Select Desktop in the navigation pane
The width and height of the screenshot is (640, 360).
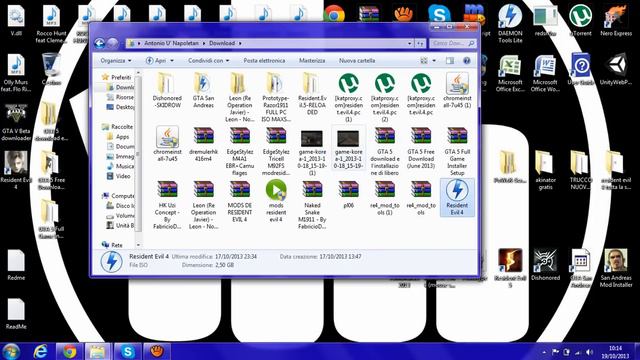click(x=120, y=107)
